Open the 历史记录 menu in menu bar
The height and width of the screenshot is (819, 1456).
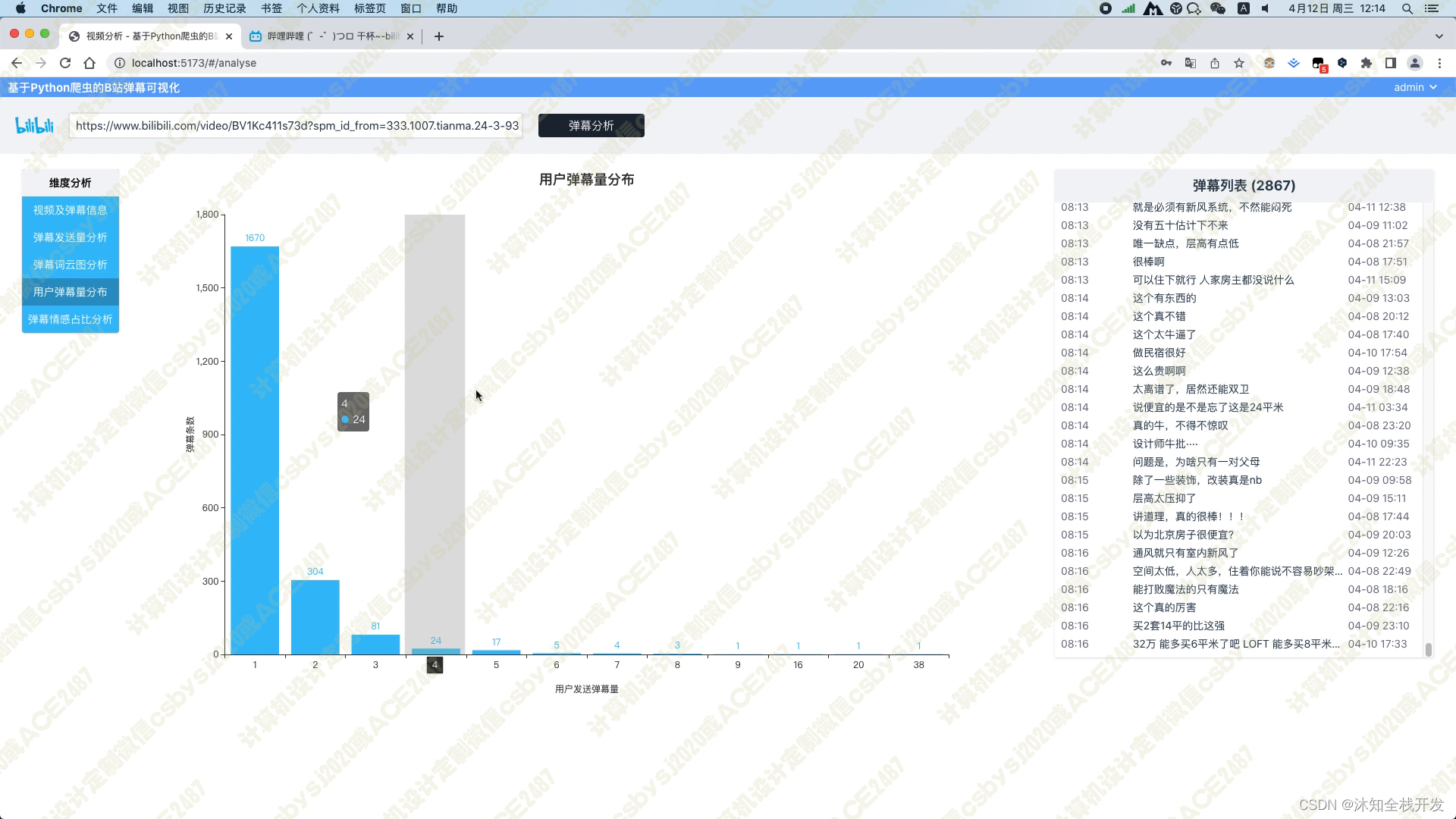click(x=224, y=8)
